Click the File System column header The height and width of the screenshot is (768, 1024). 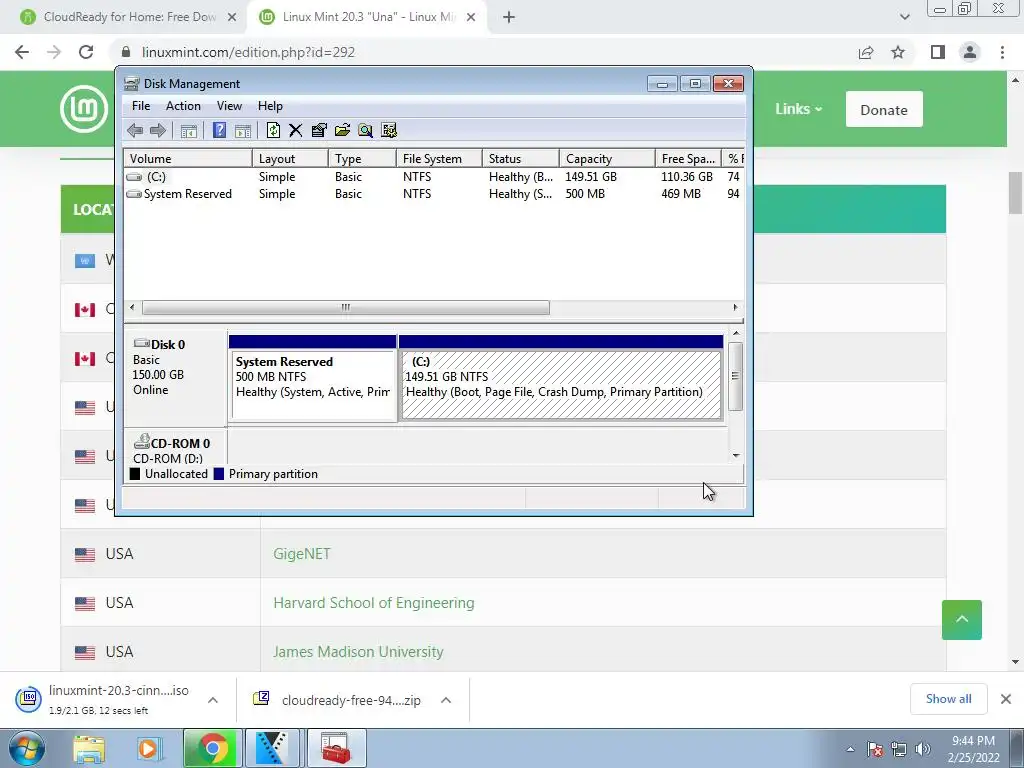click(x=439, y=159)
